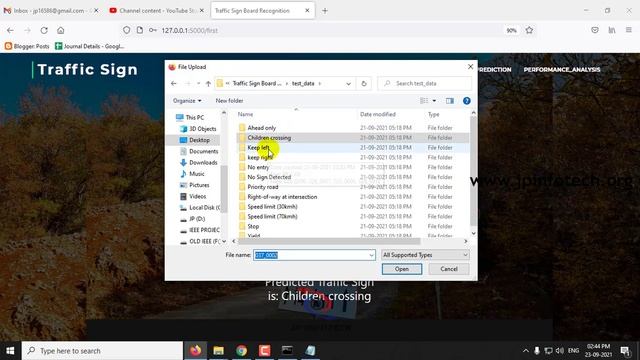Select Speed limit (30kmh) folder
This screenshot has height=360, width=640.
coord(272,207)
